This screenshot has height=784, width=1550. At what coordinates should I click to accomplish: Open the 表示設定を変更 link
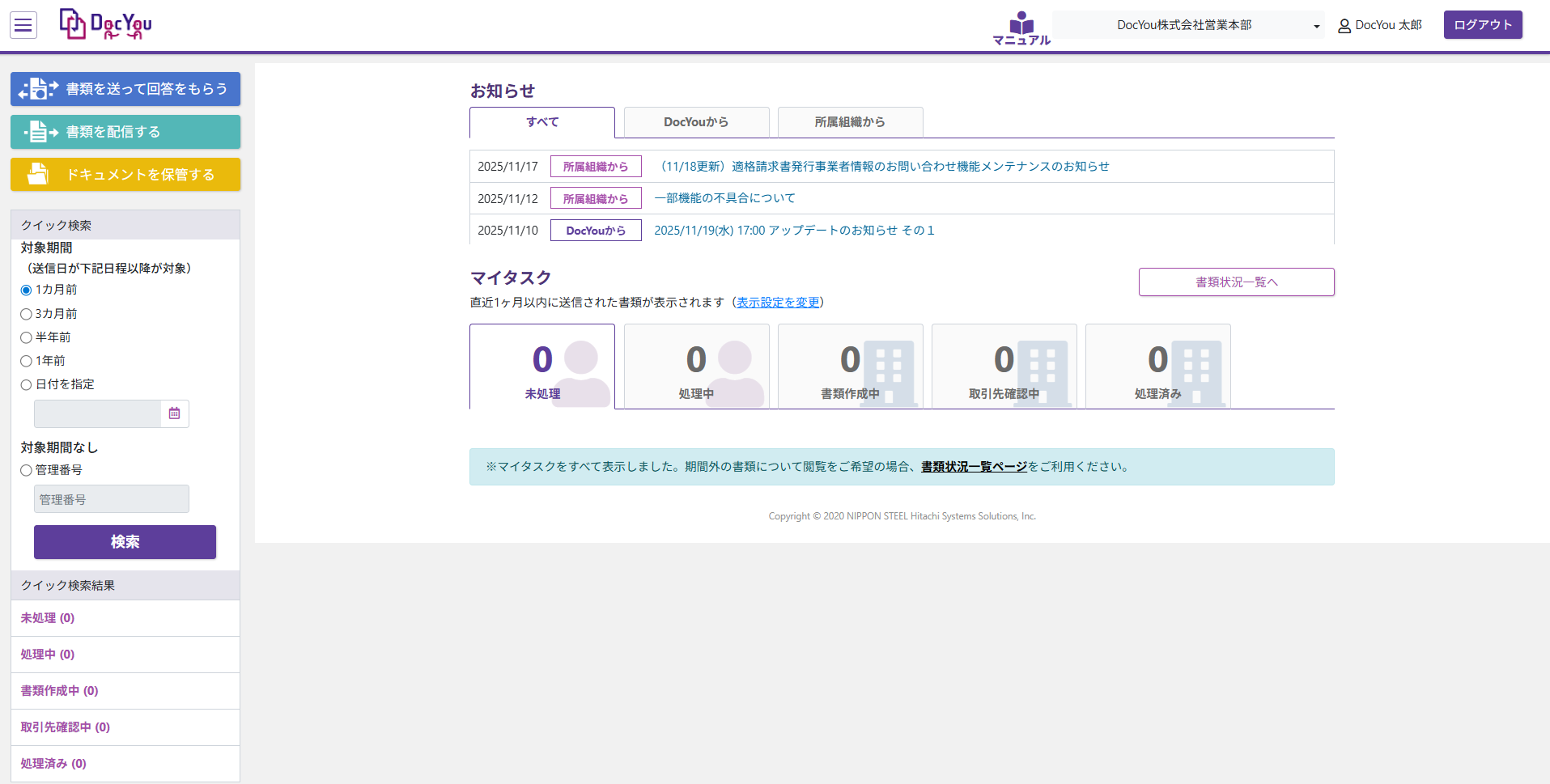tap(778, 303)
